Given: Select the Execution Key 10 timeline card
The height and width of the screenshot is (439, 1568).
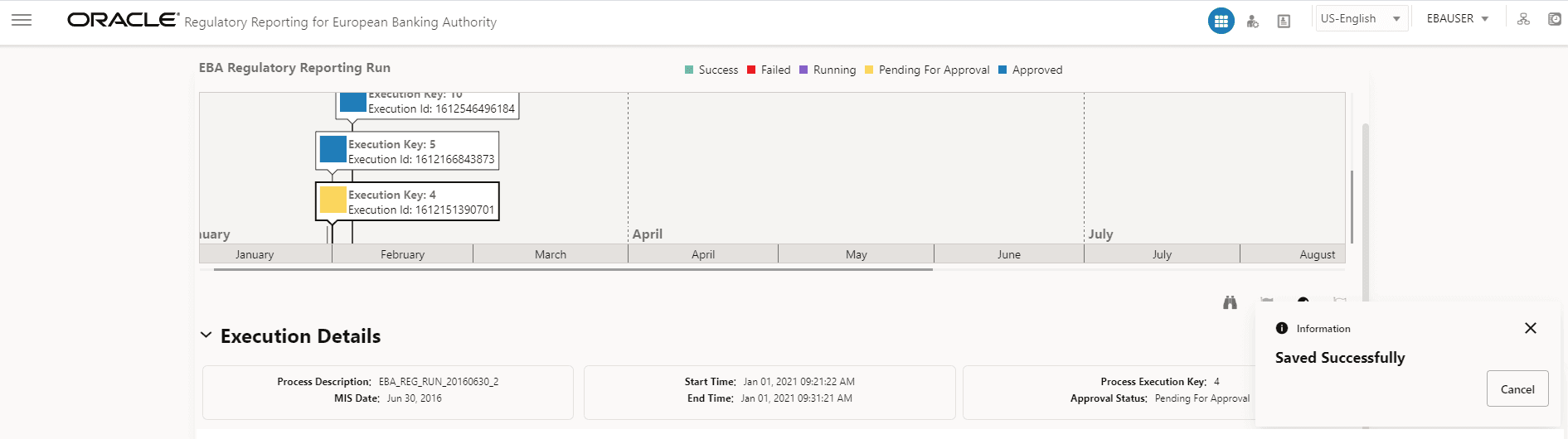Looking at the screenshot, I should coord(428,105).
